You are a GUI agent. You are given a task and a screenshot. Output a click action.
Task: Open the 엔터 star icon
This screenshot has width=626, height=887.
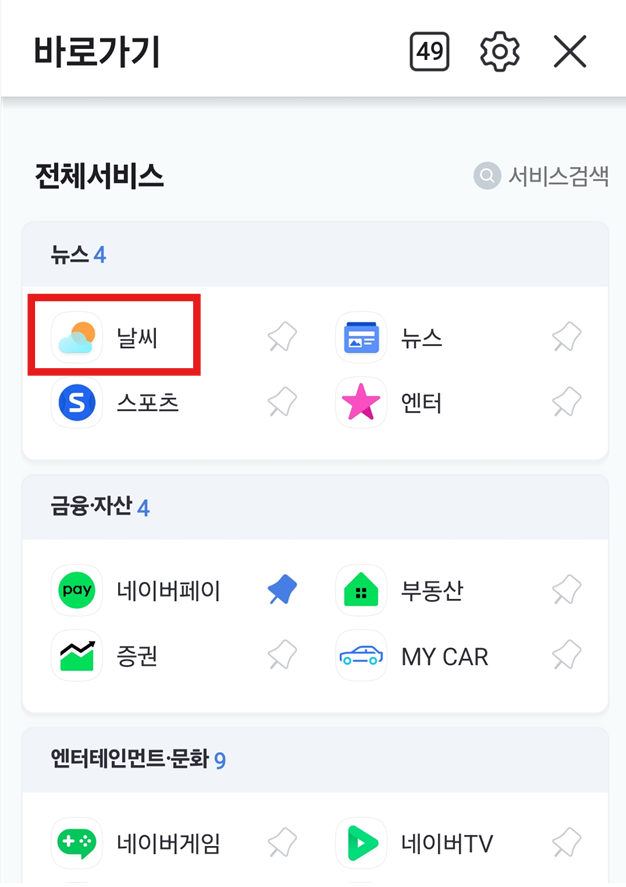point(361,403)
